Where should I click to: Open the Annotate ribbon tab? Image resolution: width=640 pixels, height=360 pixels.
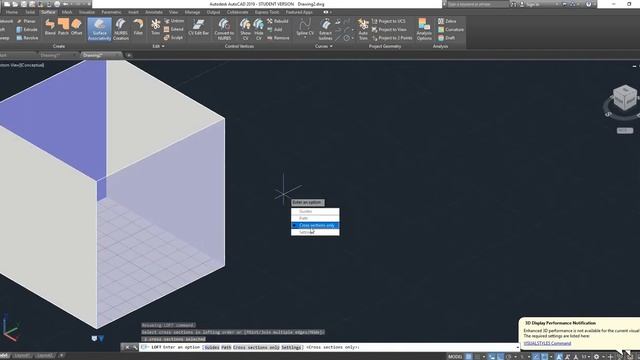point(154,12)
